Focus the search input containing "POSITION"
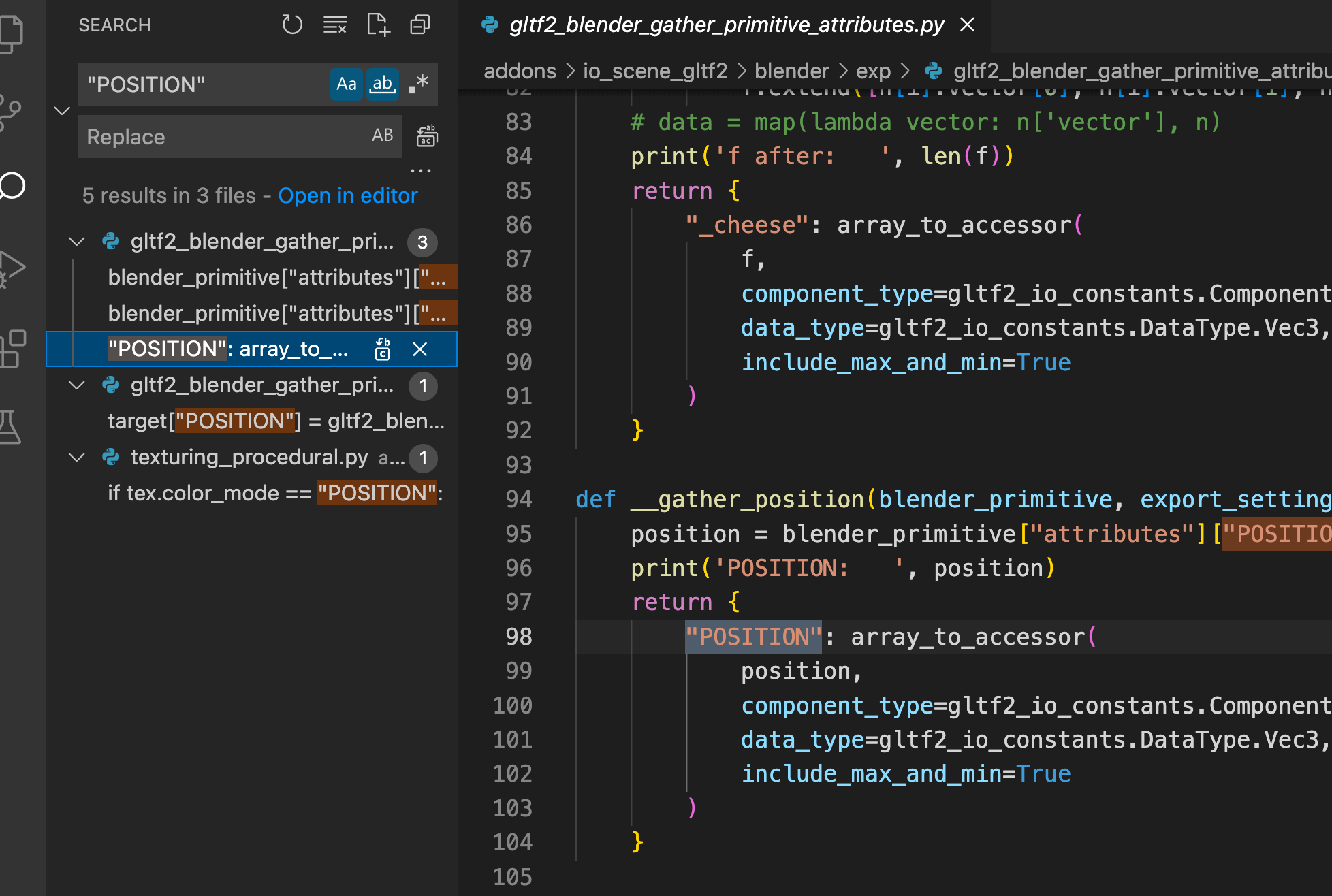The width and height of the screenshot is (1332, 896). [204, 84]
